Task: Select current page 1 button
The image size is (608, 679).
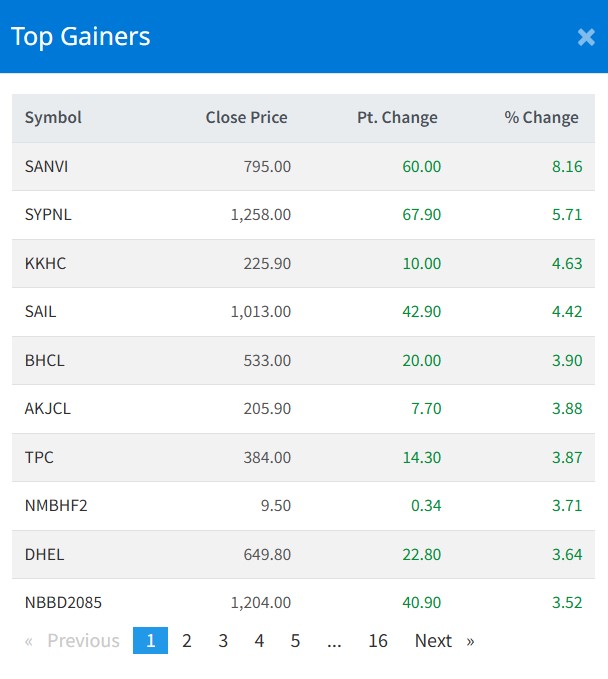Action: point(150,641)
